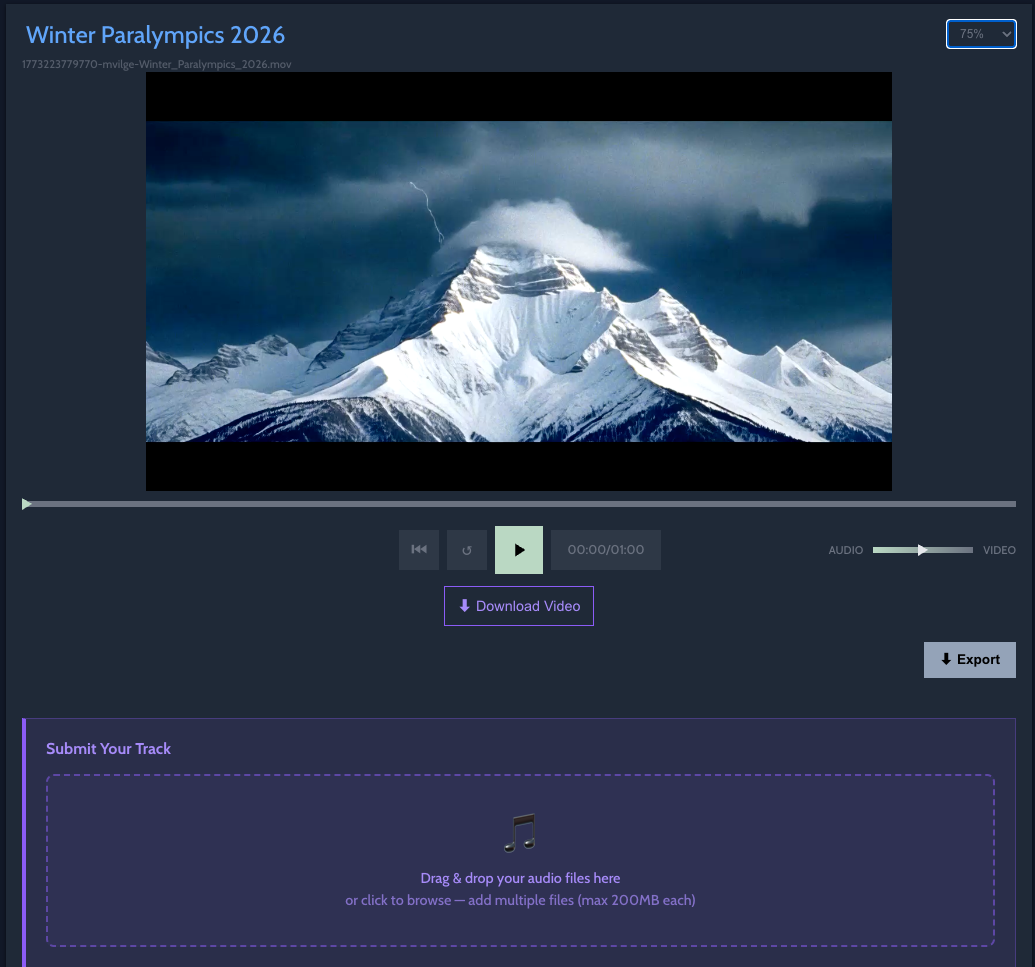
Task: Expand the Submit Your Track section header
Action: click(x=108, y=749)
